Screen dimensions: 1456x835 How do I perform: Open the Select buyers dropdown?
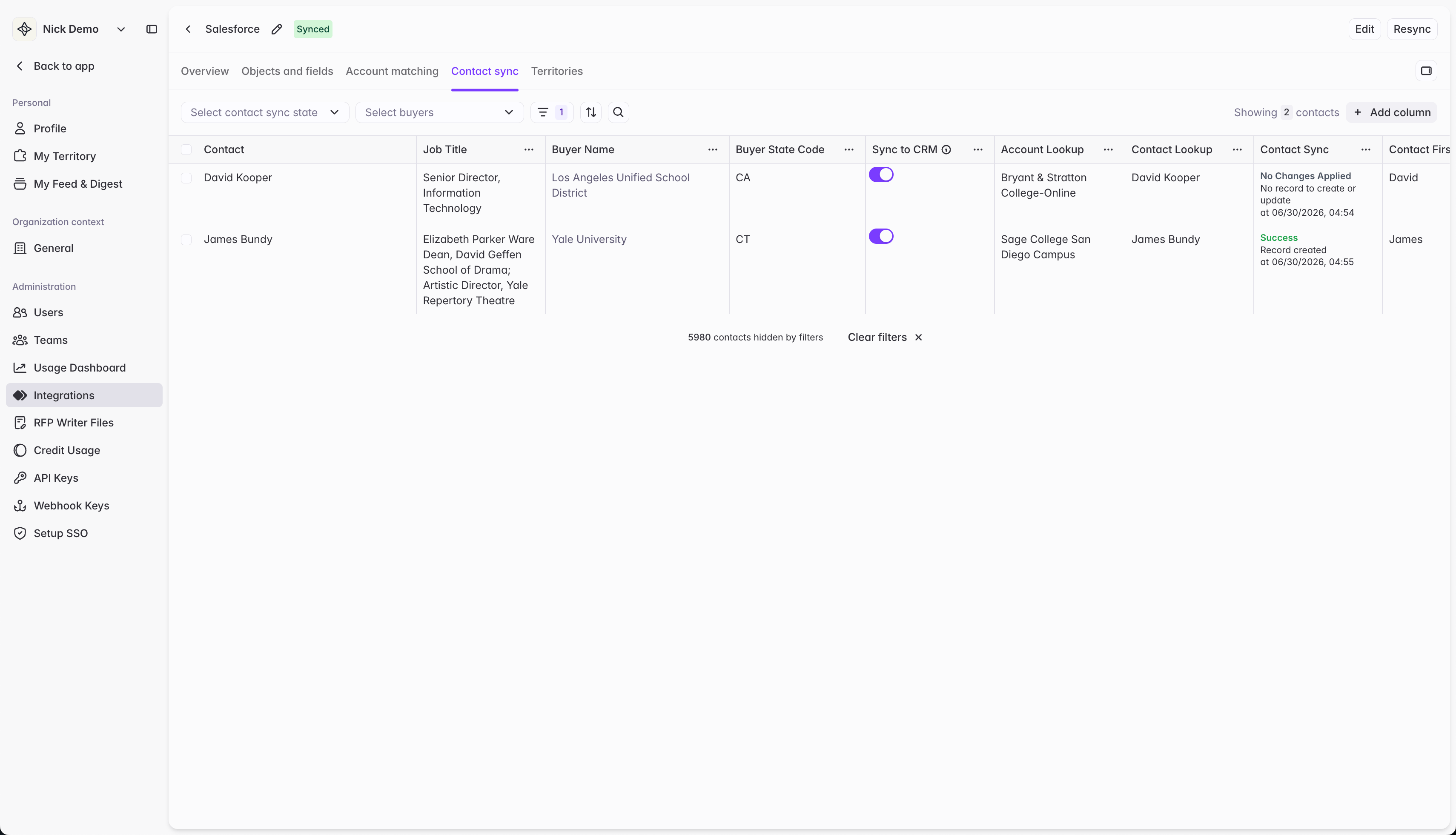click(x=439, y=112)
